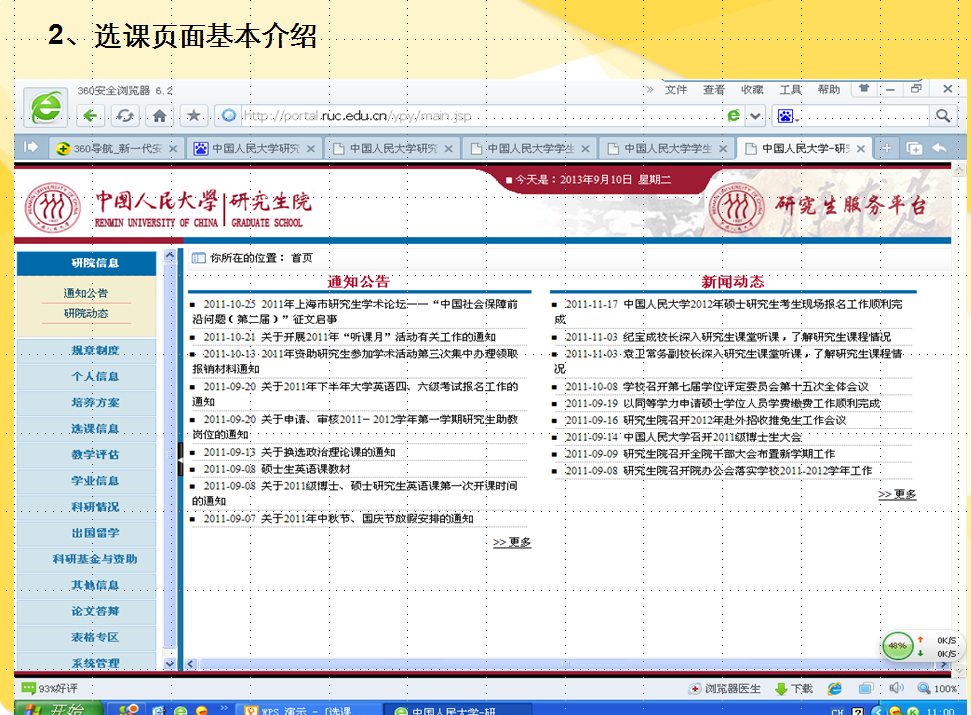Open the new tab plus button
Viewport: 971px width, 715px height.
point(885,148)
